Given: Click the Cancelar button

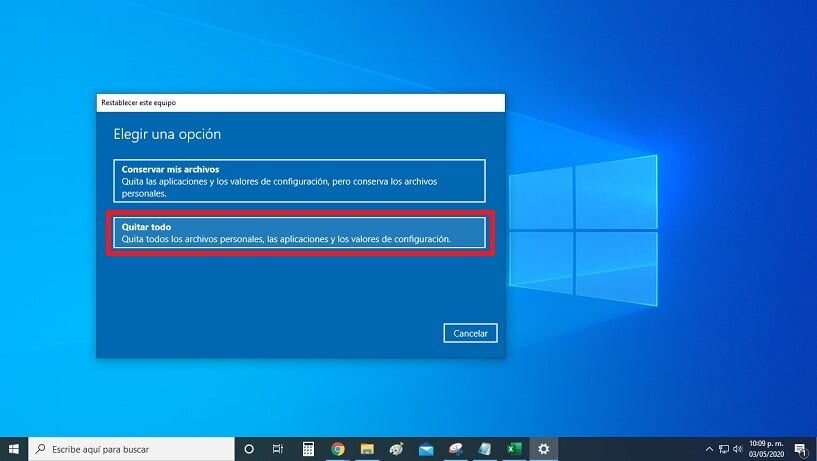Looking at the screenshot, I should [x=471, y=333].
